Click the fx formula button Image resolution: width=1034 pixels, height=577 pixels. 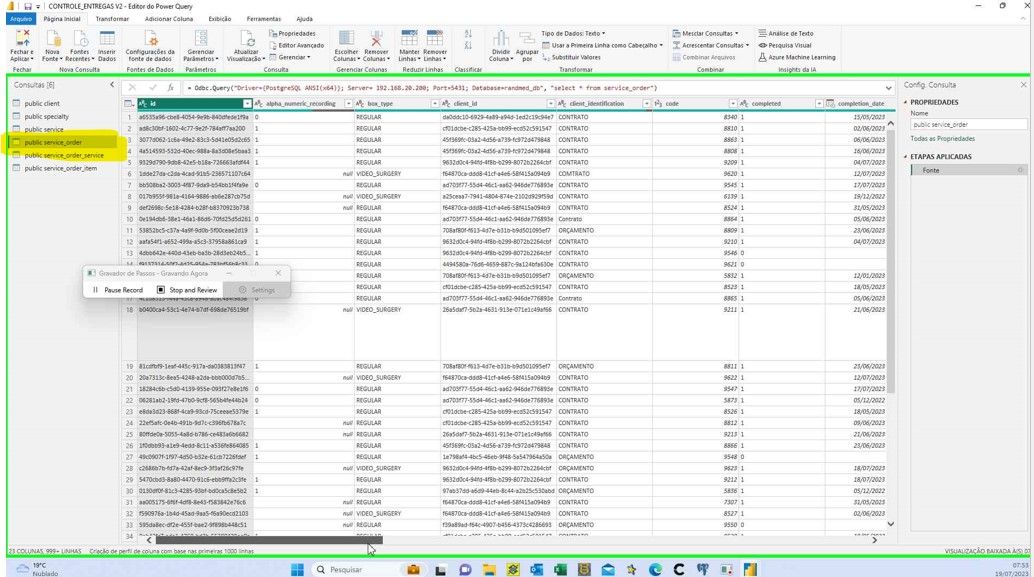pyautogui.click(x=170, y=88)
